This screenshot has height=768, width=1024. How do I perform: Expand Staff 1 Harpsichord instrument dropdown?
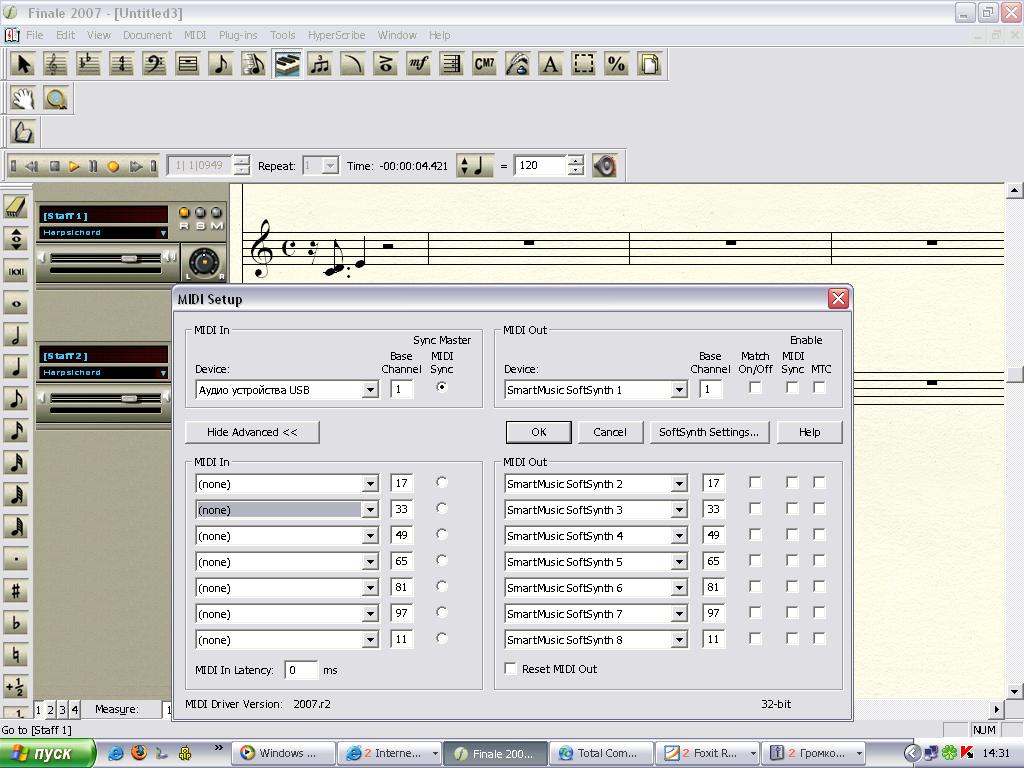pos(163,233)
